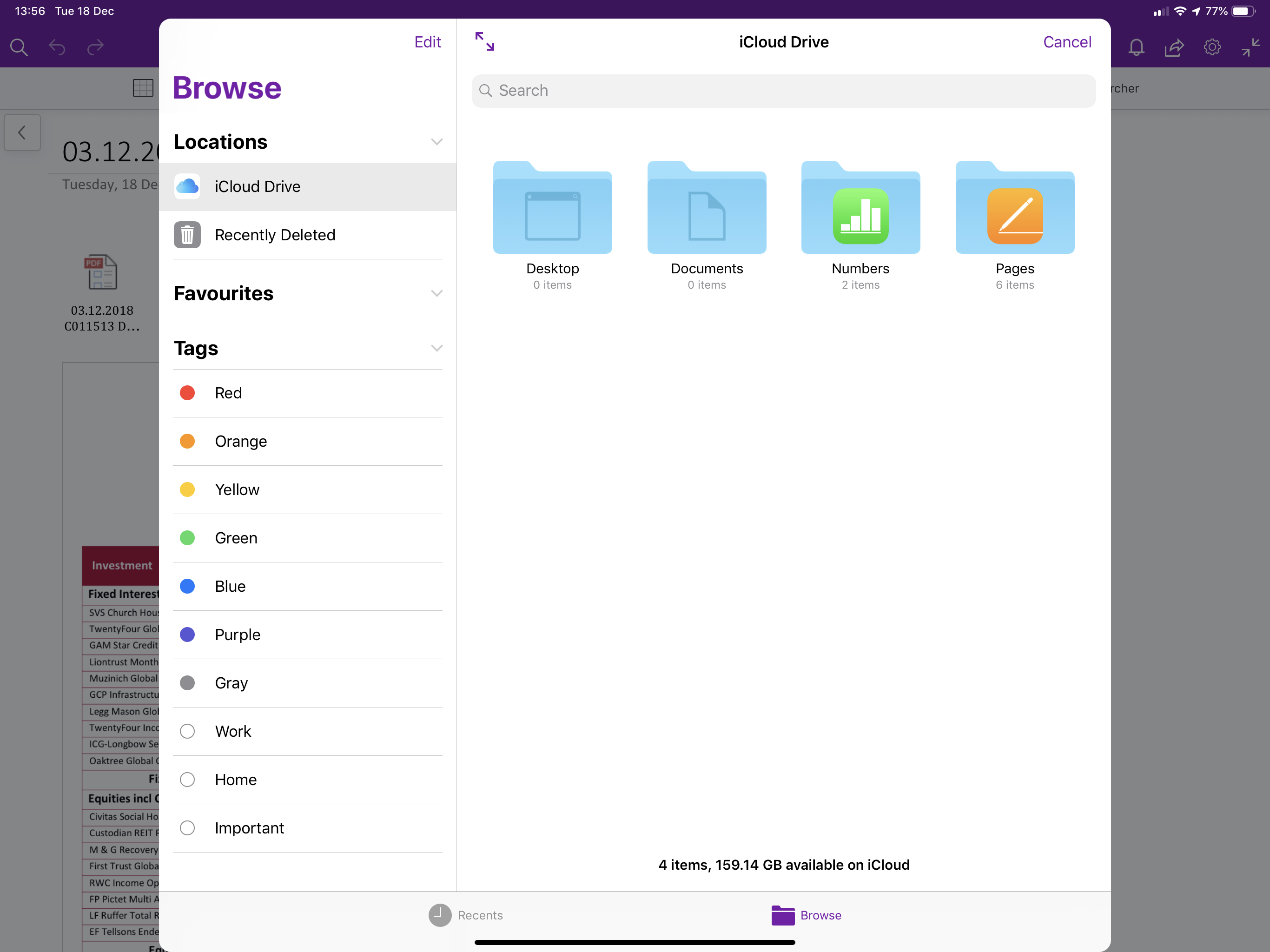Image resolution: width=1270 pixels, height=952 pixels.
Task: Tap the "Muzinich Global" row in OneNote
Action: click(121, 678)
